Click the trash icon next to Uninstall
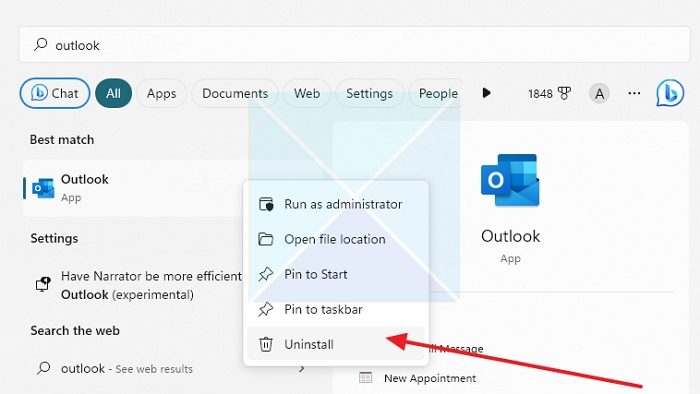This screenshot has width=700, height=394. [x=266, y=344]
